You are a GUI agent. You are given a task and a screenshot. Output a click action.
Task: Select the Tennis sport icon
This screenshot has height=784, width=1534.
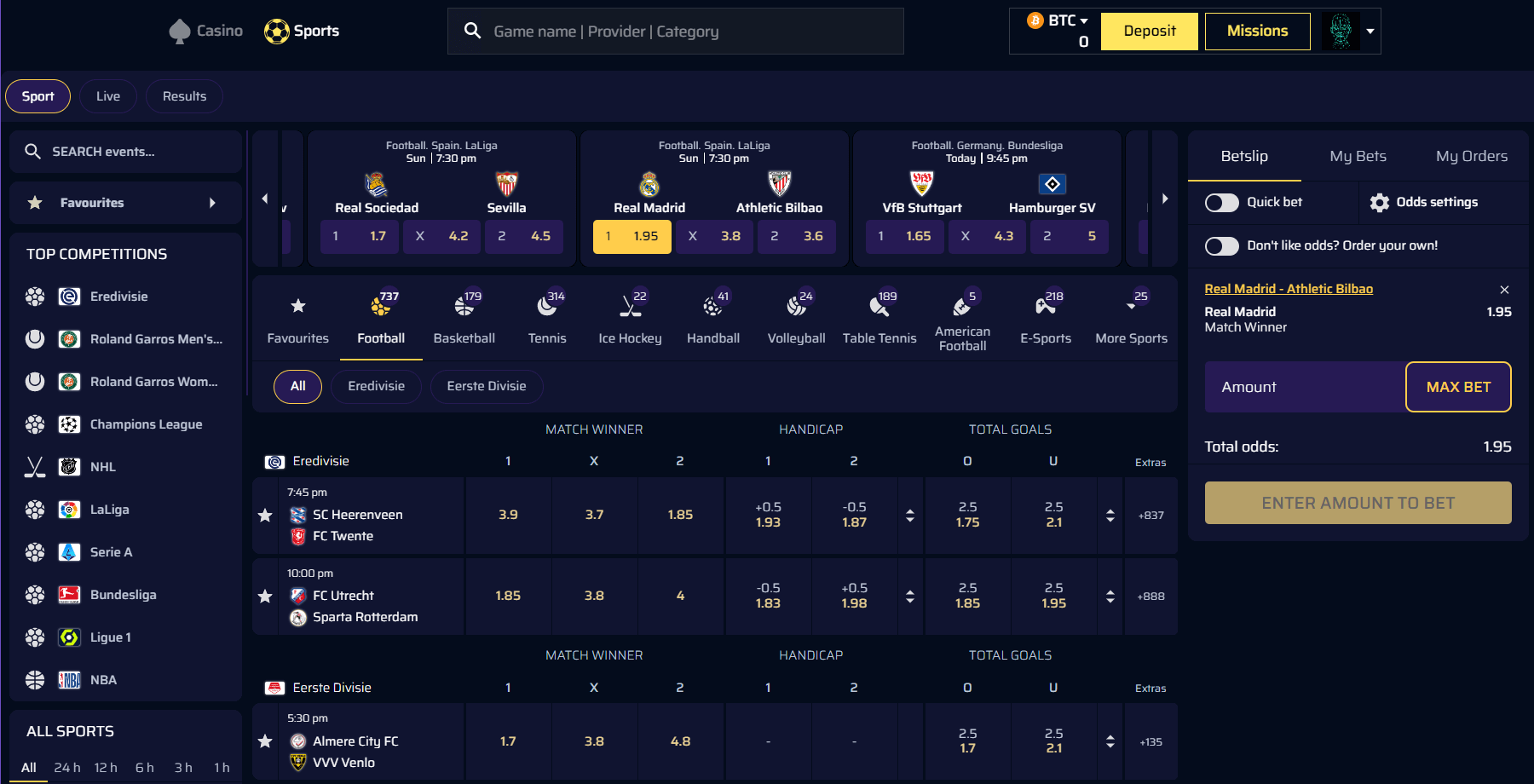[x=546, y=307]
